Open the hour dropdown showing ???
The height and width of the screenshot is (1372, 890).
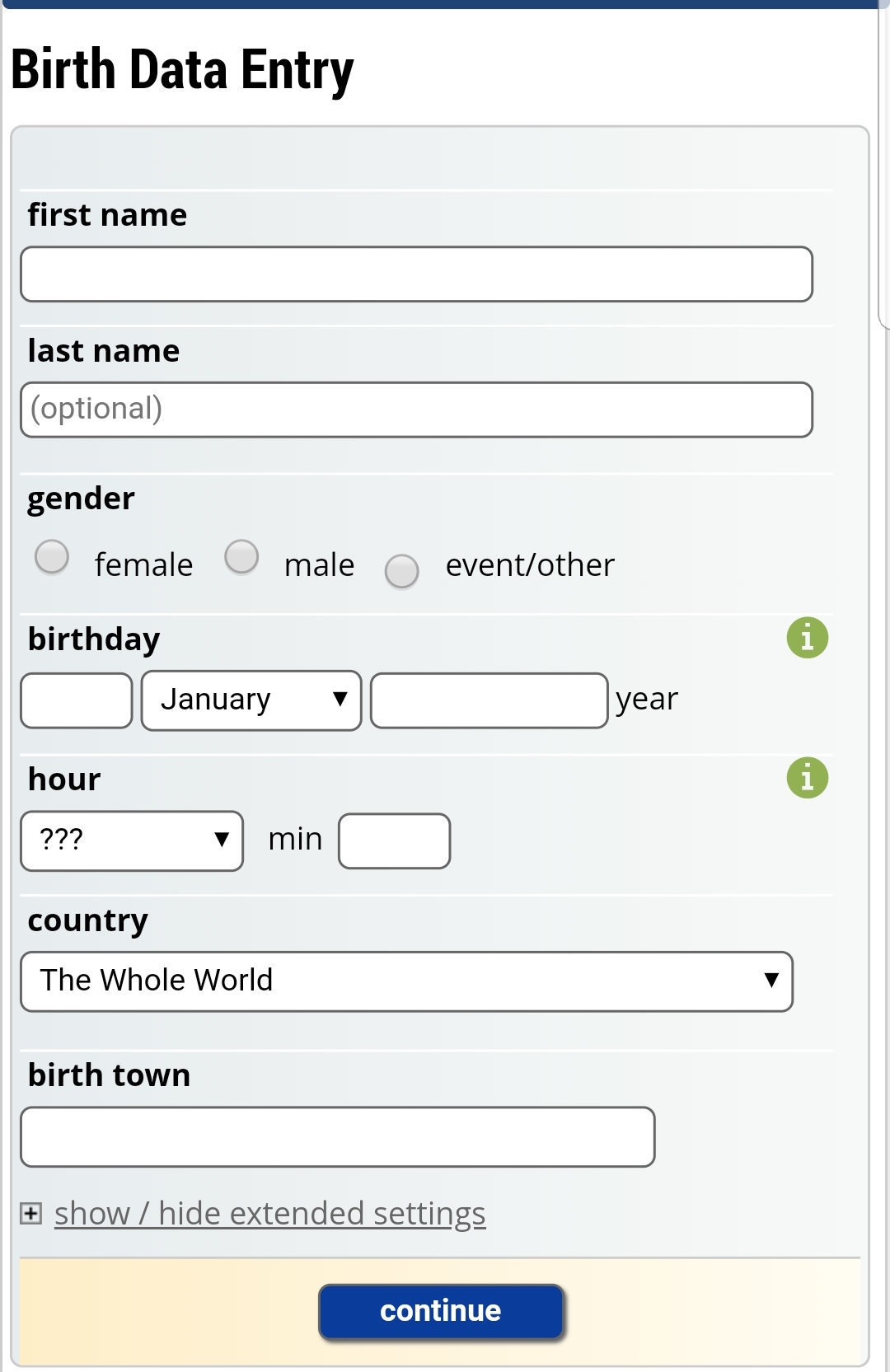coord(132,841)
